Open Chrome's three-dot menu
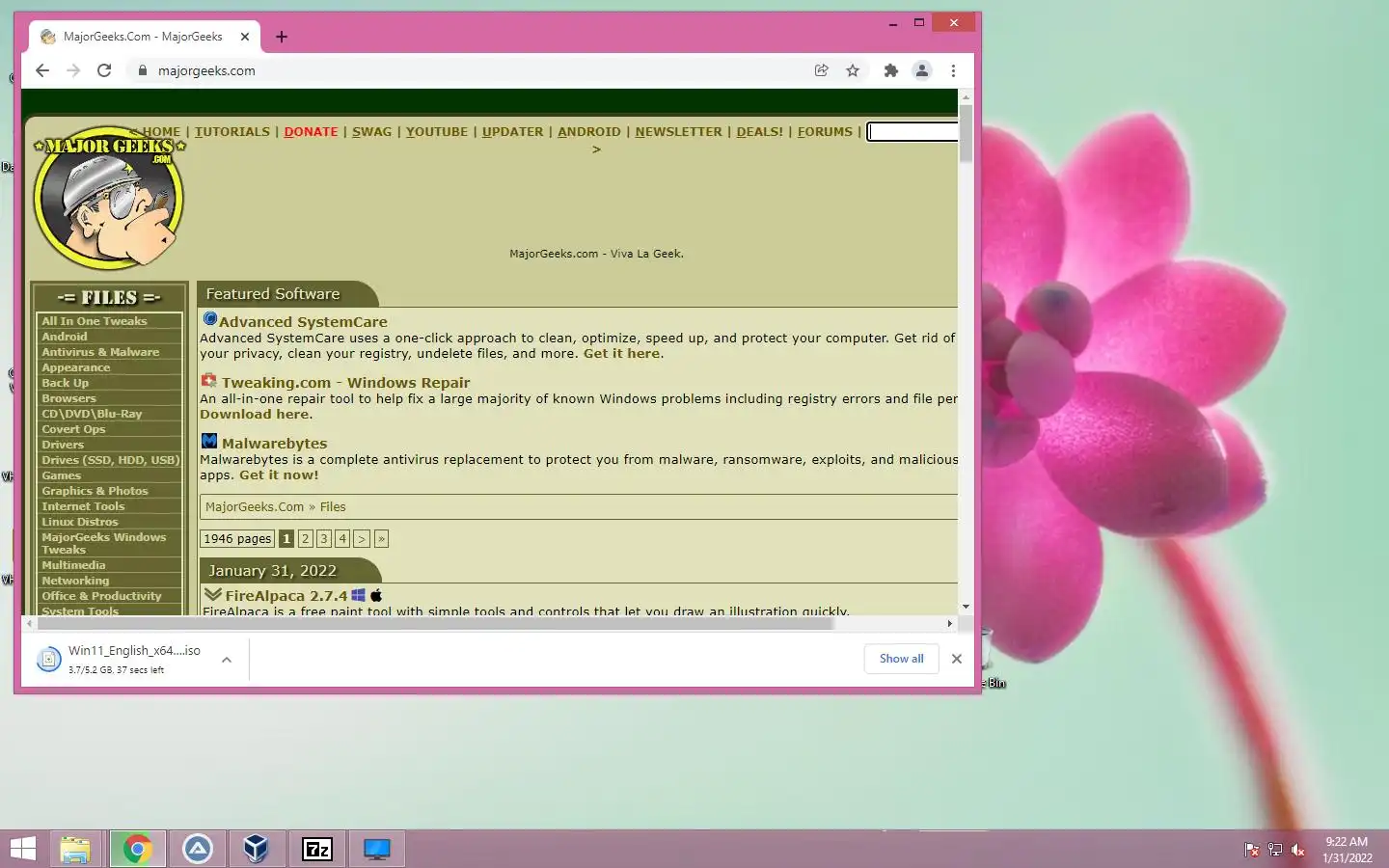 tap(953, 70)
